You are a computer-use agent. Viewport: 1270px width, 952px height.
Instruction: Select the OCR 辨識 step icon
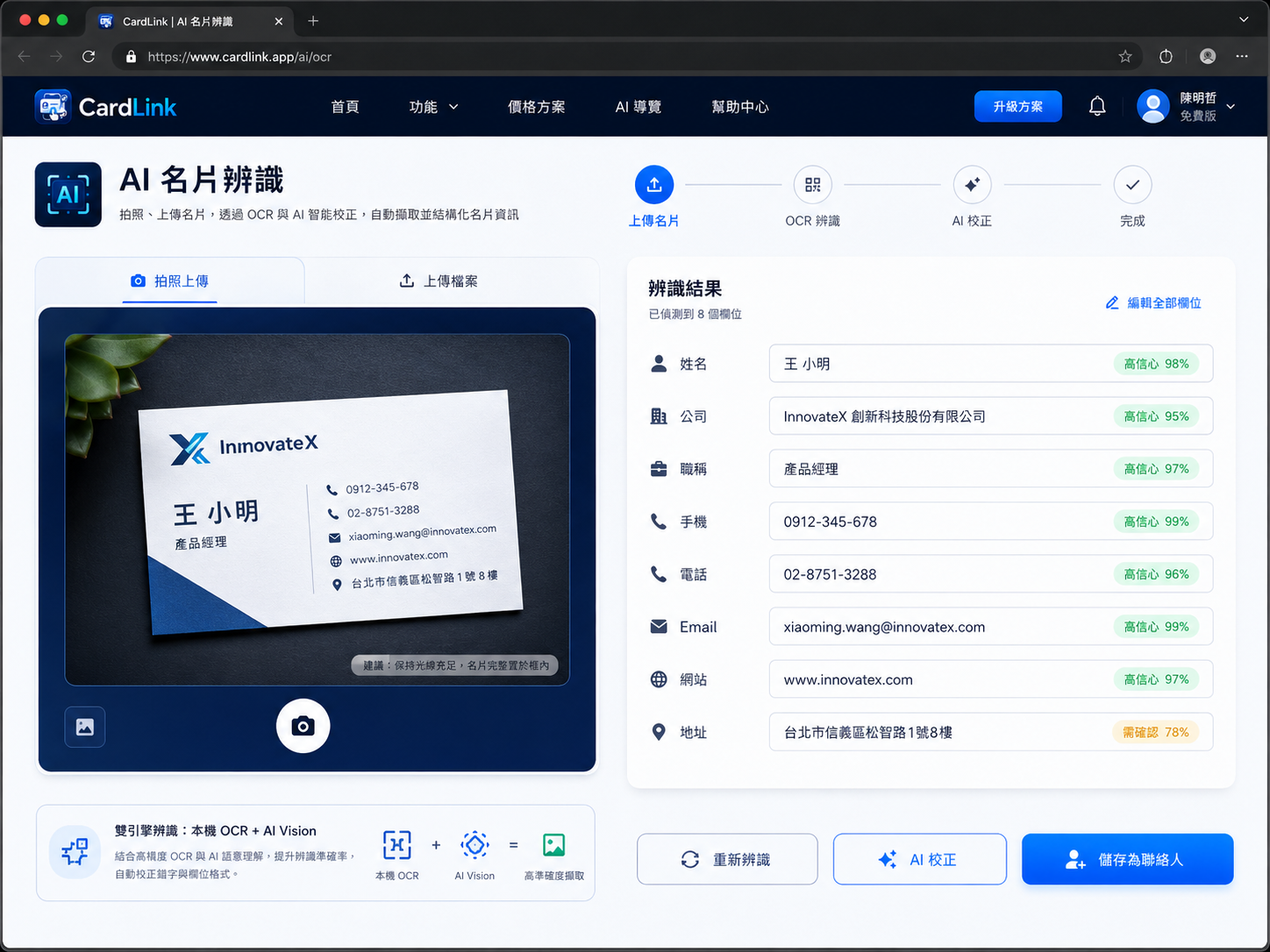coord(813,185)
